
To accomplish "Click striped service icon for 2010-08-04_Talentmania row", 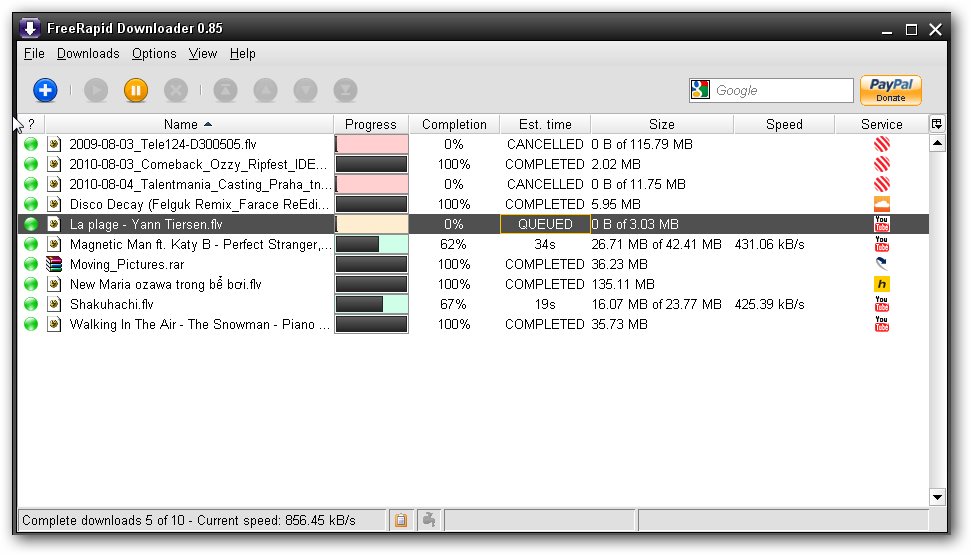I will (x=882, y=184).
